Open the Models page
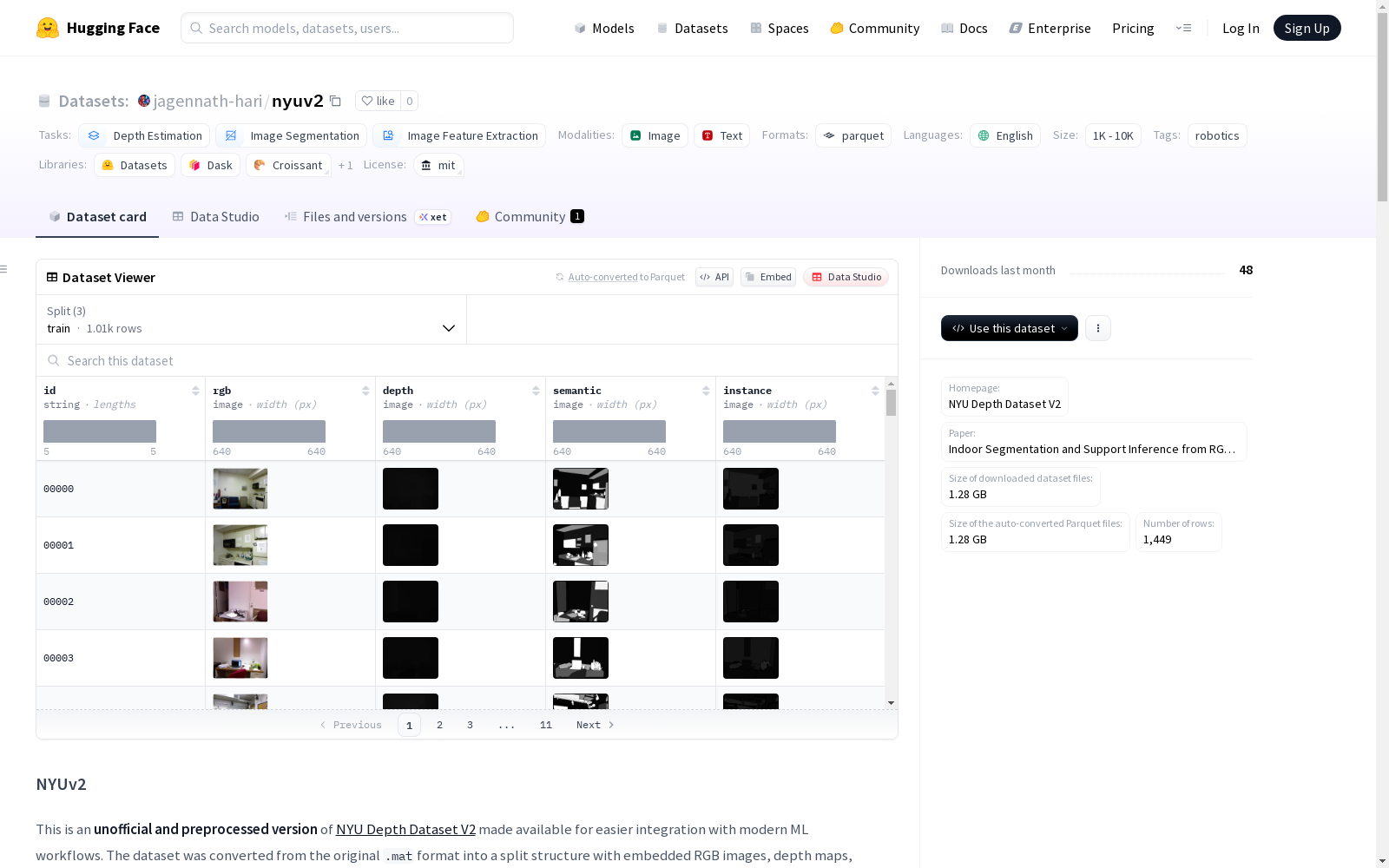The height and width of the screenshot is (868, 1389). click(604, 28)
